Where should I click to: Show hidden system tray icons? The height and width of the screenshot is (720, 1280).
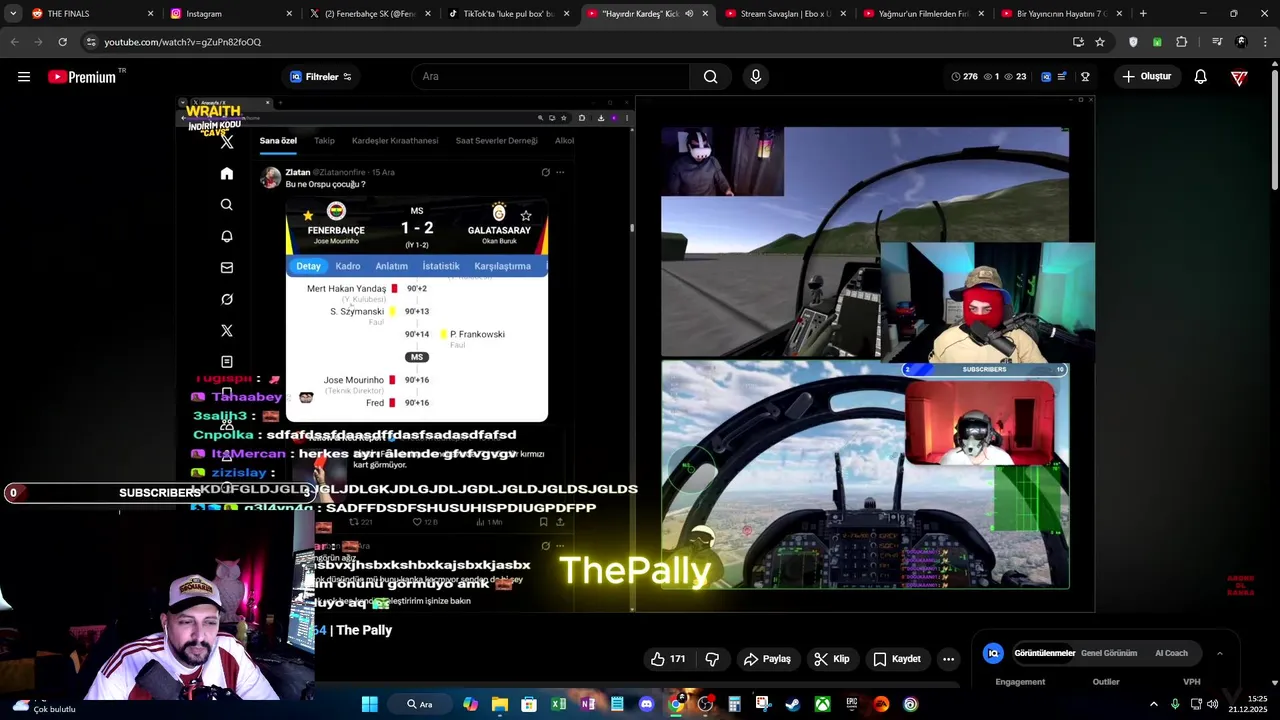pos(1153,704)
